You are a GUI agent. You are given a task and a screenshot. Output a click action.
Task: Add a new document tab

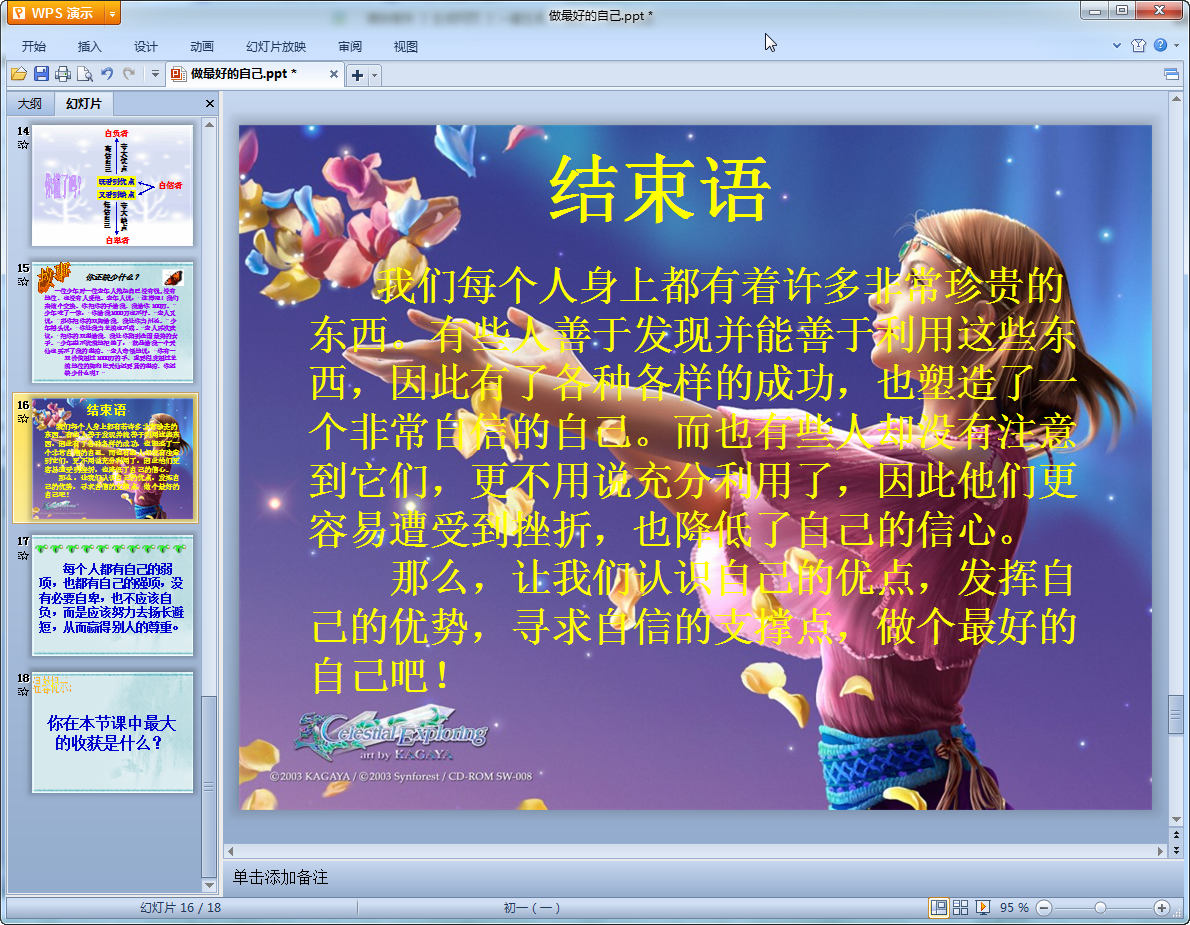(x=357, y=75)
